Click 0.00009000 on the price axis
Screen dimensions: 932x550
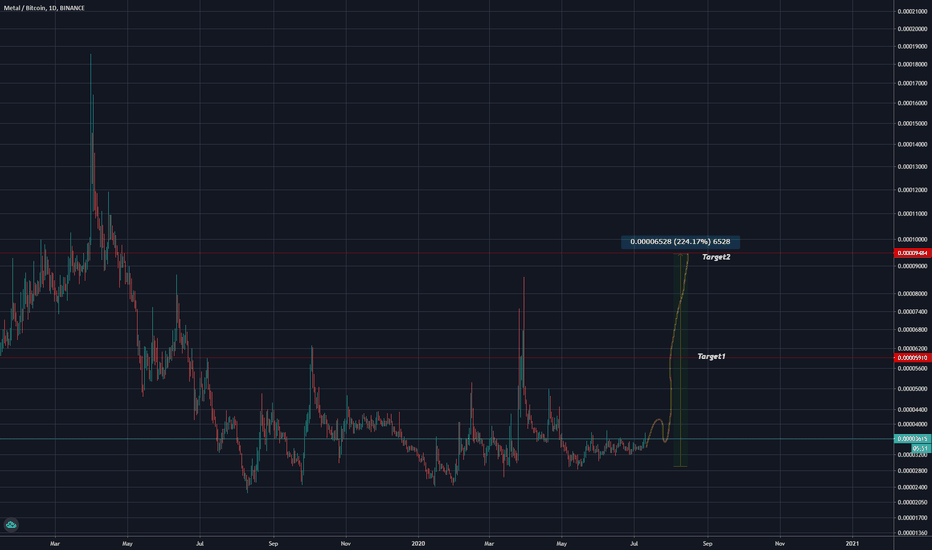[x=912, y=266]
